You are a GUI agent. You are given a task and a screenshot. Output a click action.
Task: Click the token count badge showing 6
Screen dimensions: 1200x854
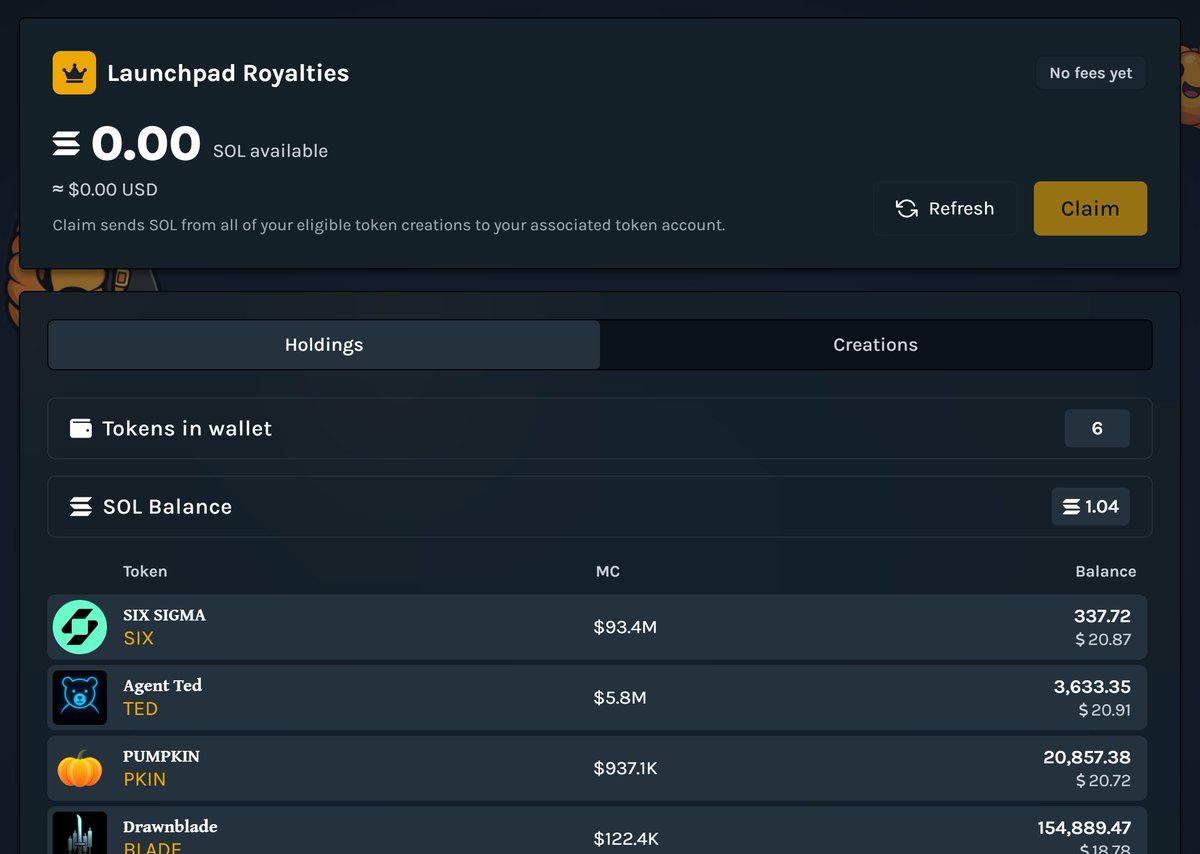[x=1097, y=428]
